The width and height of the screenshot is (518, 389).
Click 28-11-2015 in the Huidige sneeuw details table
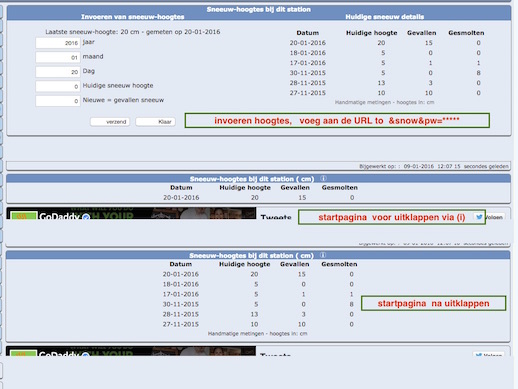pyautogui.click(x=307, y=83)
